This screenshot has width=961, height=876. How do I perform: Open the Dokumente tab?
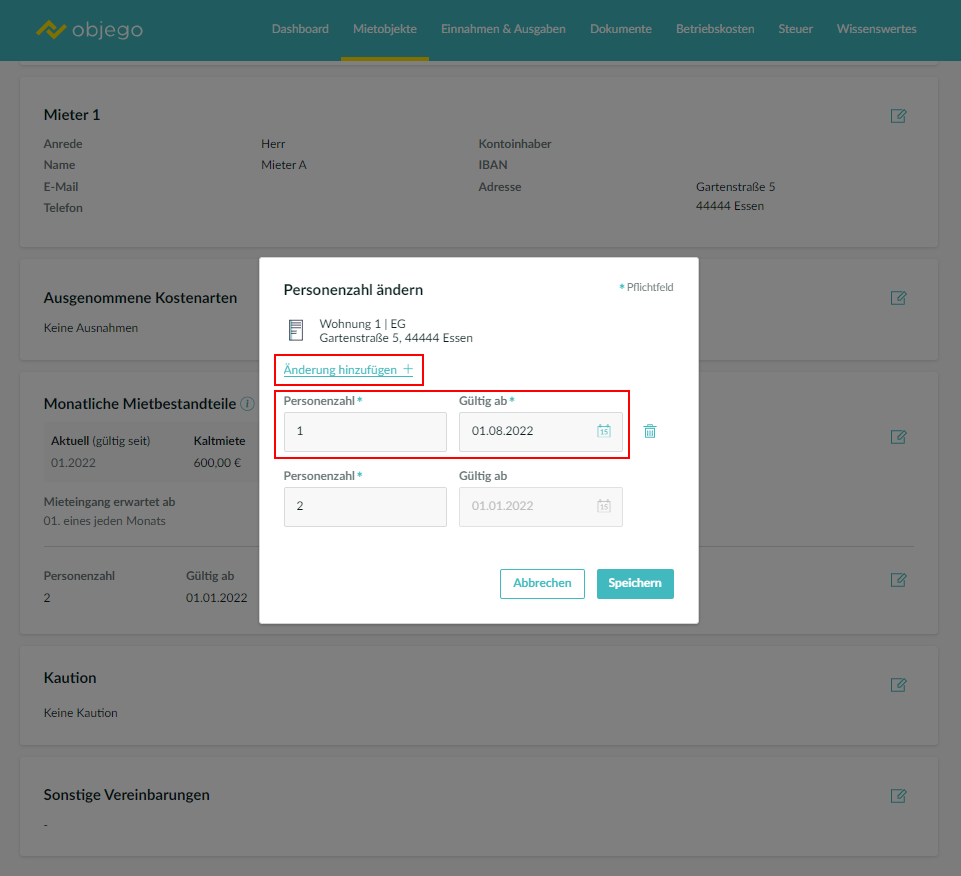coord(620,29)
